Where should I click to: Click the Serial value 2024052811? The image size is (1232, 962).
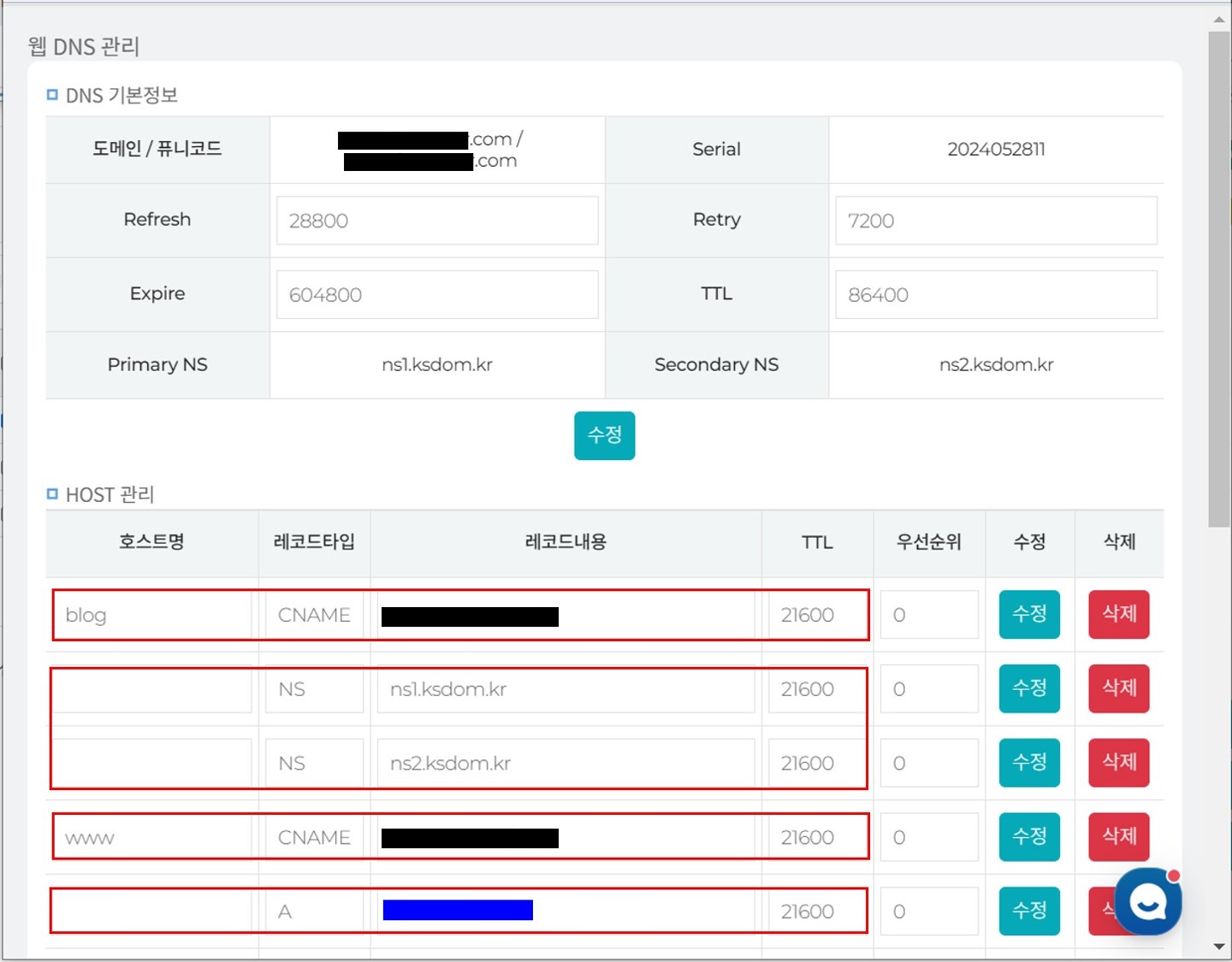pos(996,149)
